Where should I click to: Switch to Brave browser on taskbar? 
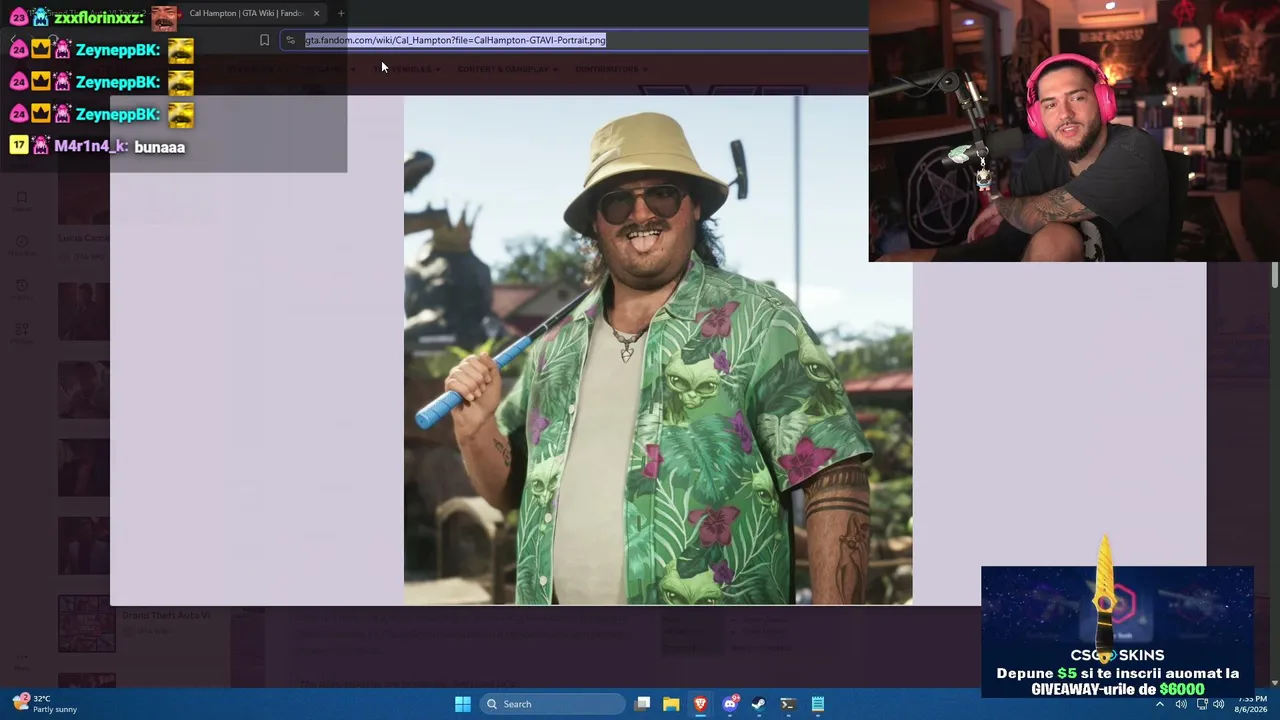point(700,704)
